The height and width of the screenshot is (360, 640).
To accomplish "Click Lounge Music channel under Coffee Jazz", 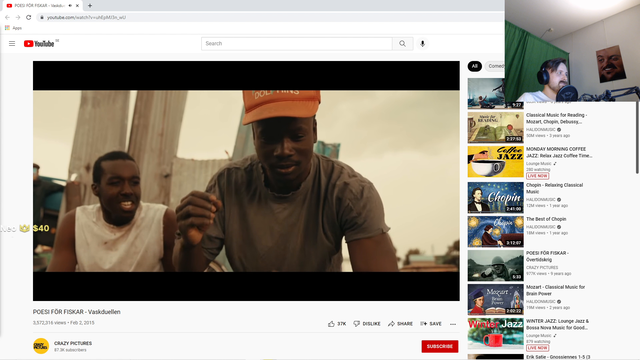I will pyautogui.click(x=539, y=163).
